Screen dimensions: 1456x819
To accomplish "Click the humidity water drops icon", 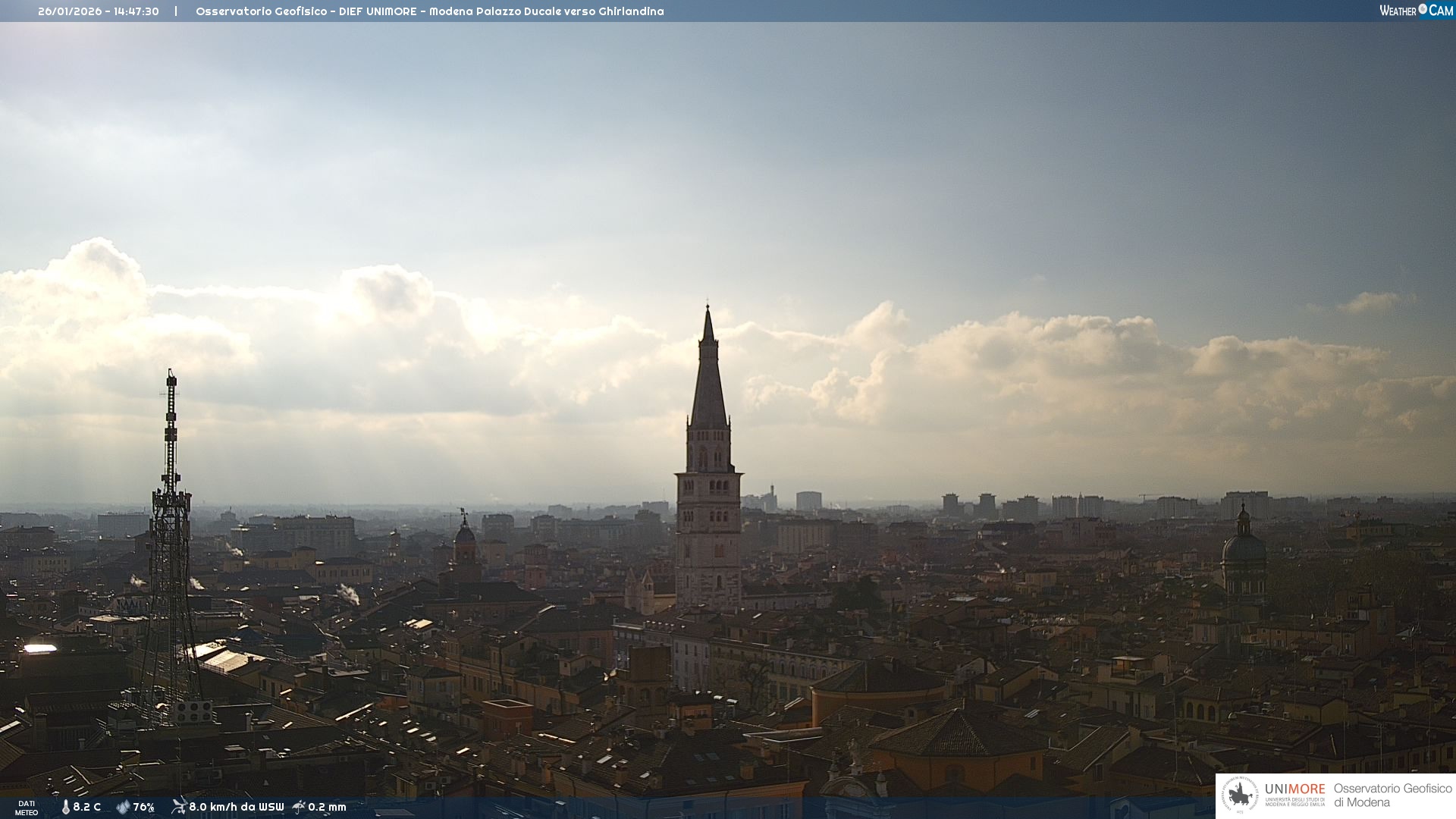I will [123, 807].
